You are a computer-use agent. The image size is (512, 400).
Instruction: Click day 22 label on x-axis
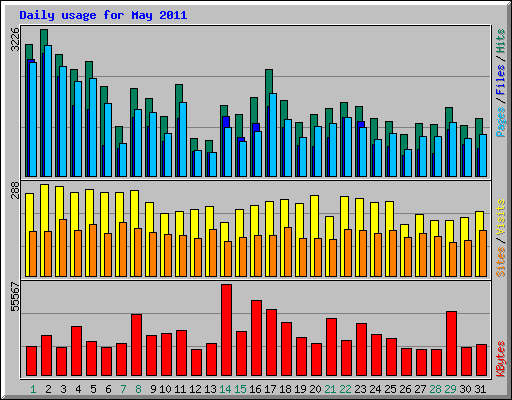point(345,389)
